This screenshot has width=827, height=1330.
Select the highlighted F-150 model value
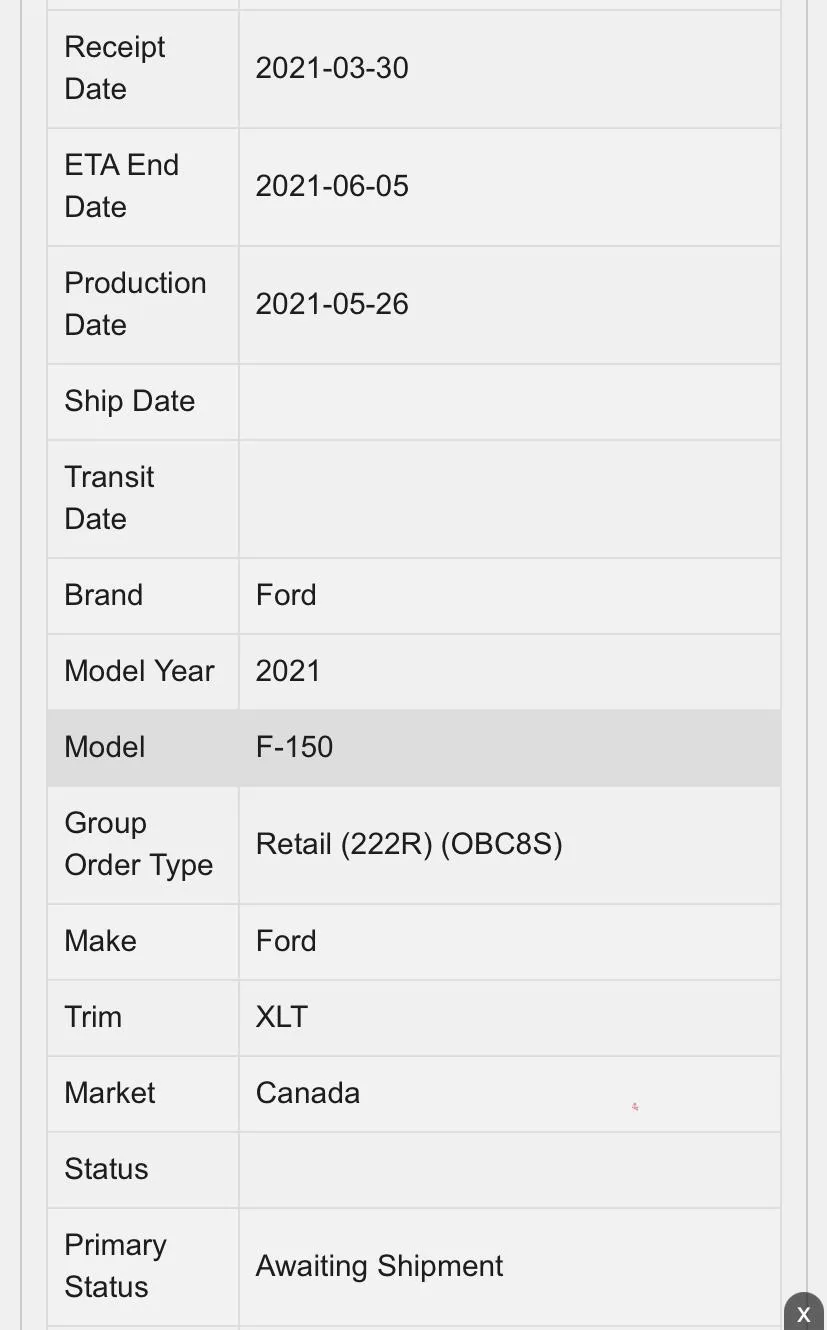pyautogui.click(x=294, y=747)
